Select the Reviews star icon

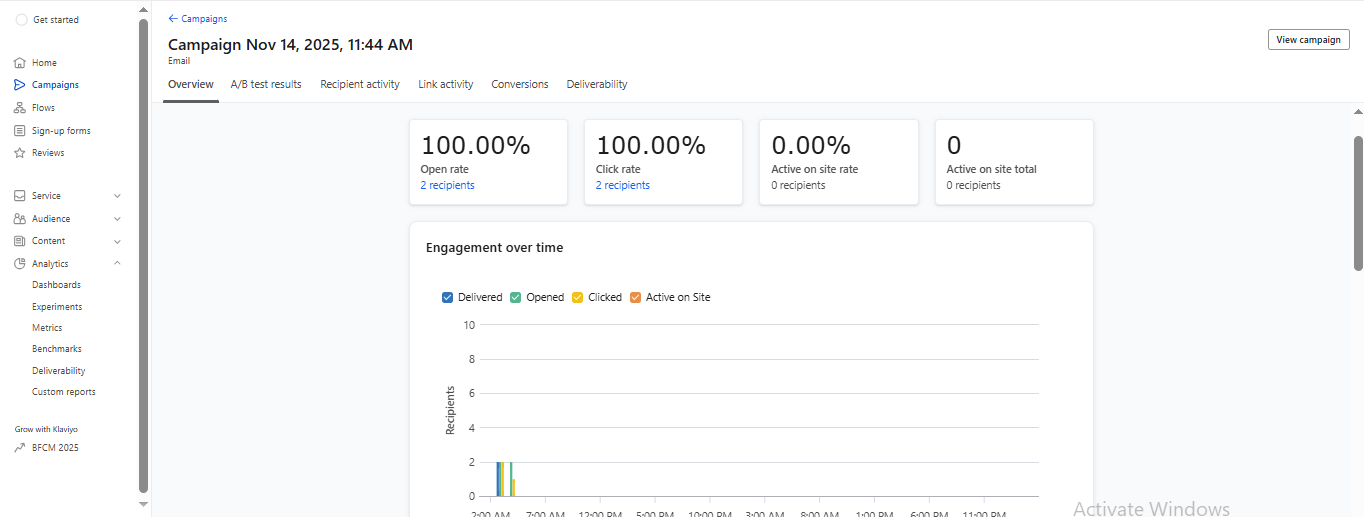coord(20,153)
